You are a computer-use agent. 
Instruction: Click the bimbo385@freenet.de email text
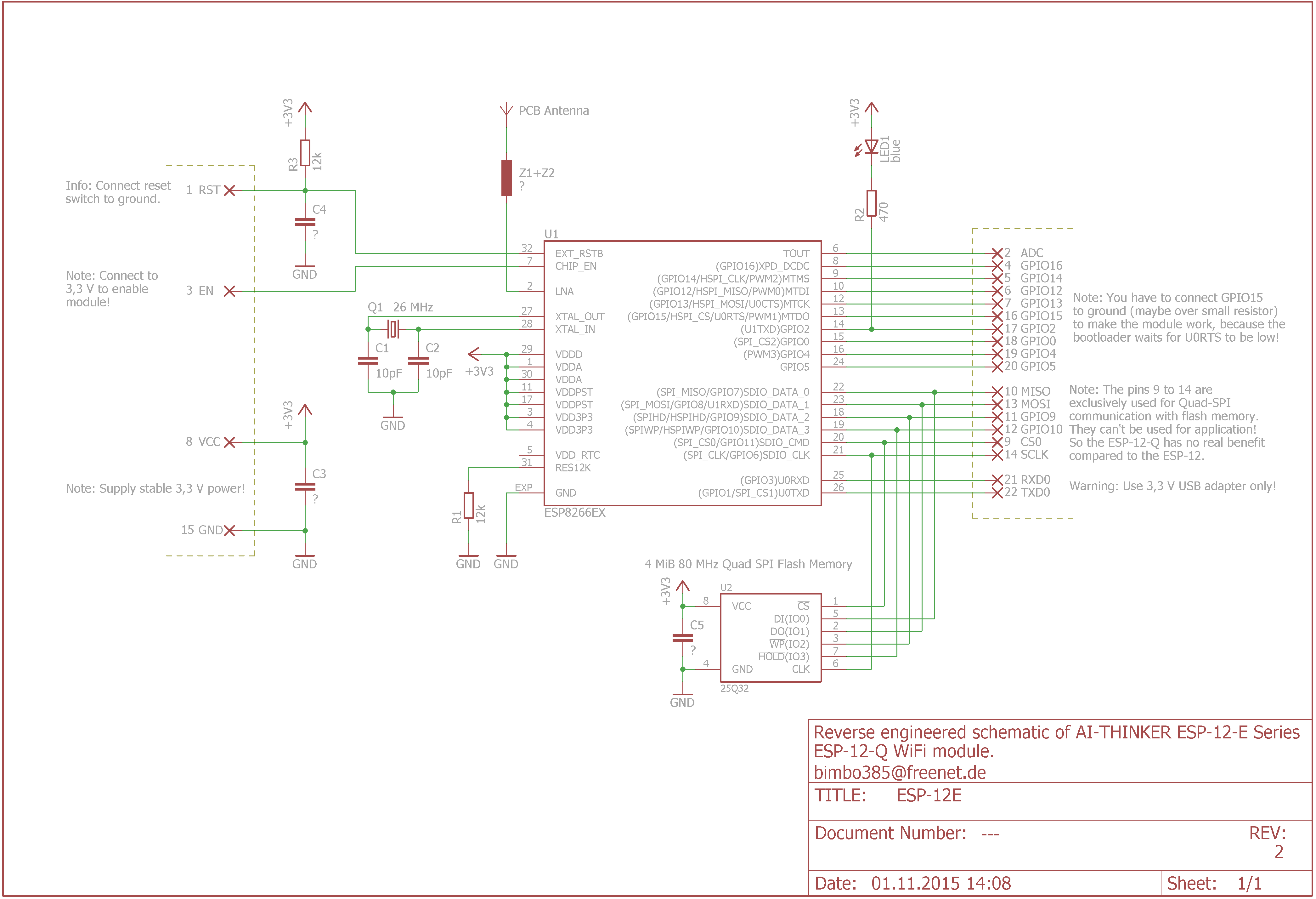click(899, 772)
